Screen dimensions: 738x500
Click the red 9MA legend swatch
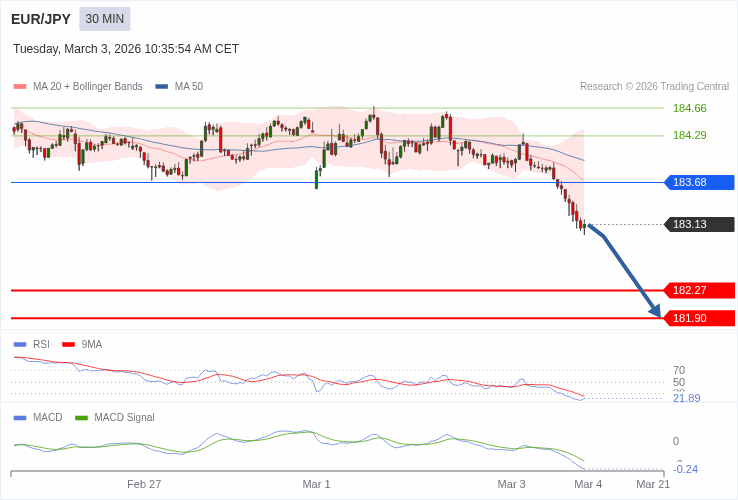69,345
